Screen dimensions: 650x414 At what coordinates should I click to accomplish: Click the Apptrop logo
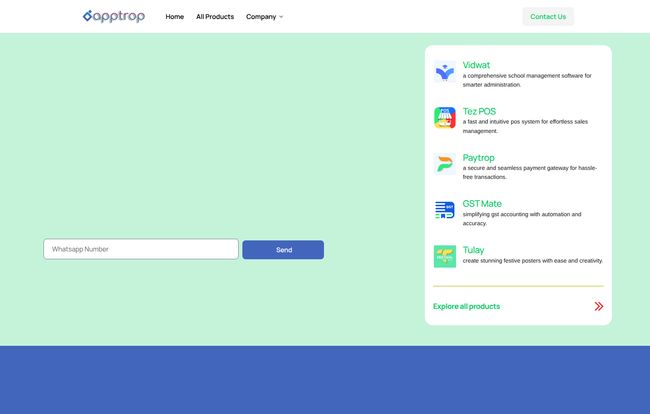(113, 16)
